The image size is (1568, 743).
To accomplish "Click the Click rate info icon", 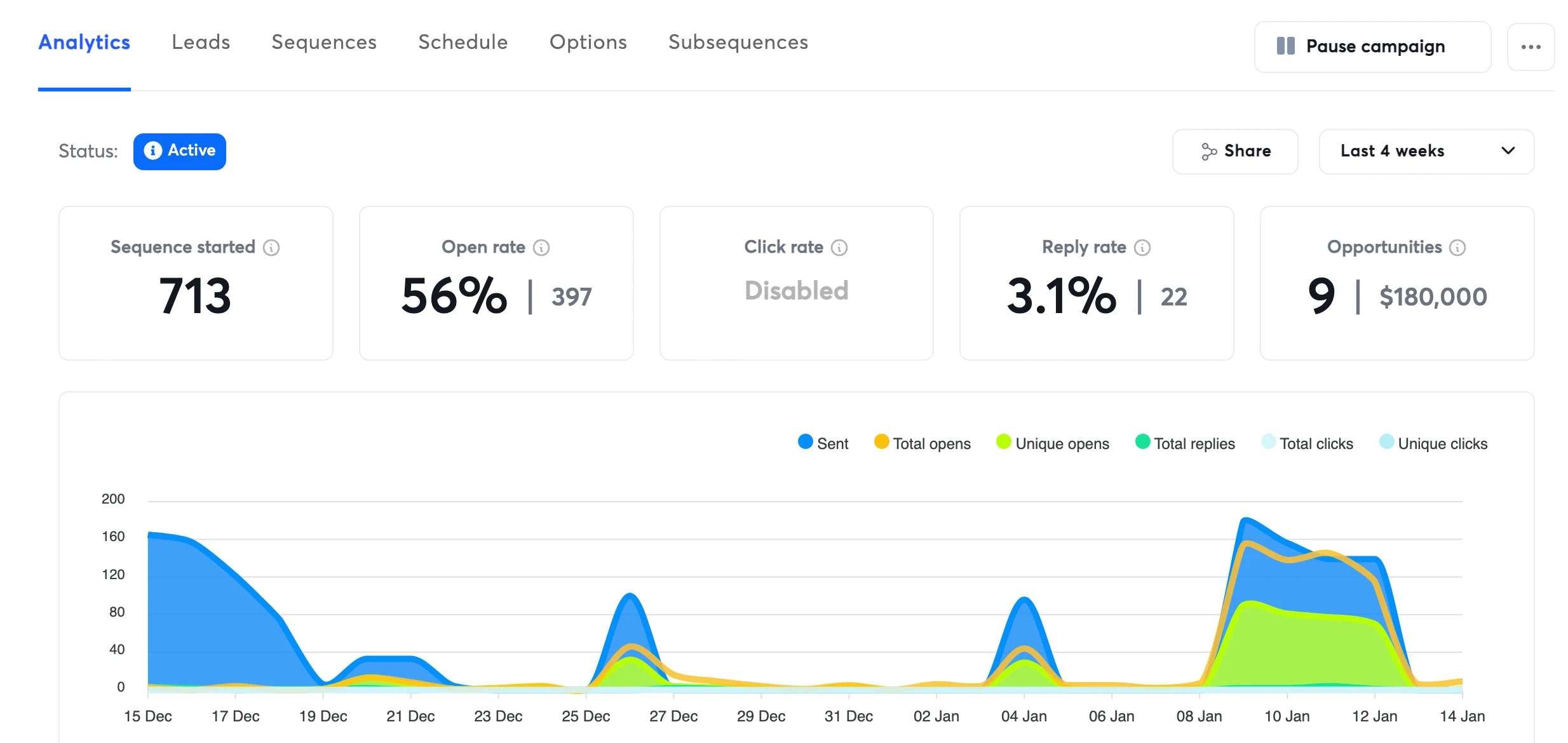I will pos(839,248).
